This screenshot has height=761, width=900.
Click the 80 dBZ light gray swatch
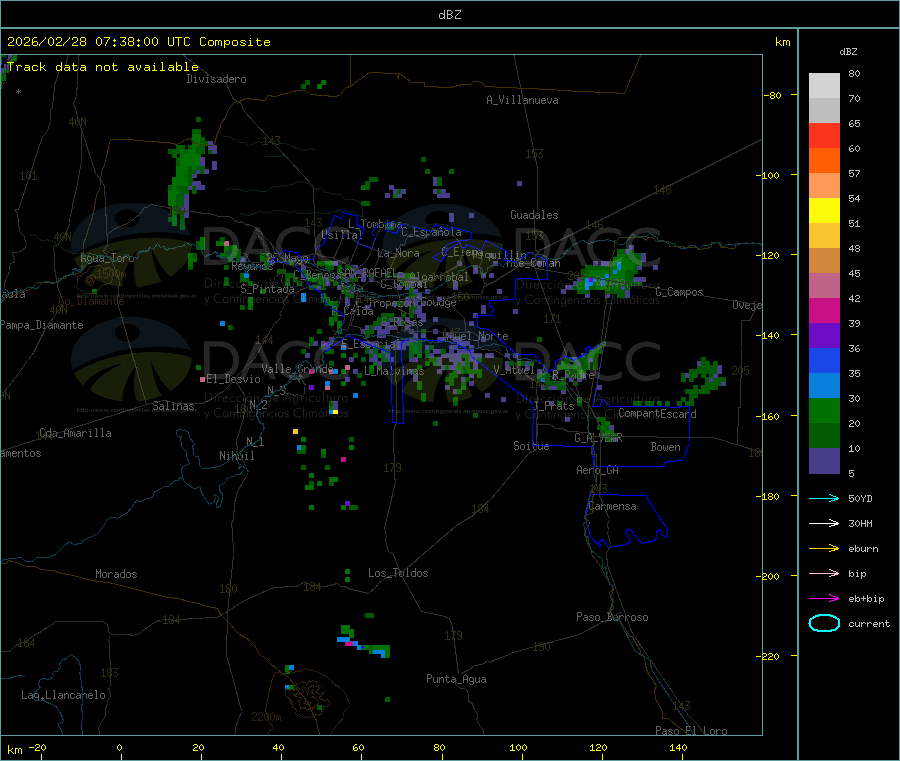(x=824, y=86)
